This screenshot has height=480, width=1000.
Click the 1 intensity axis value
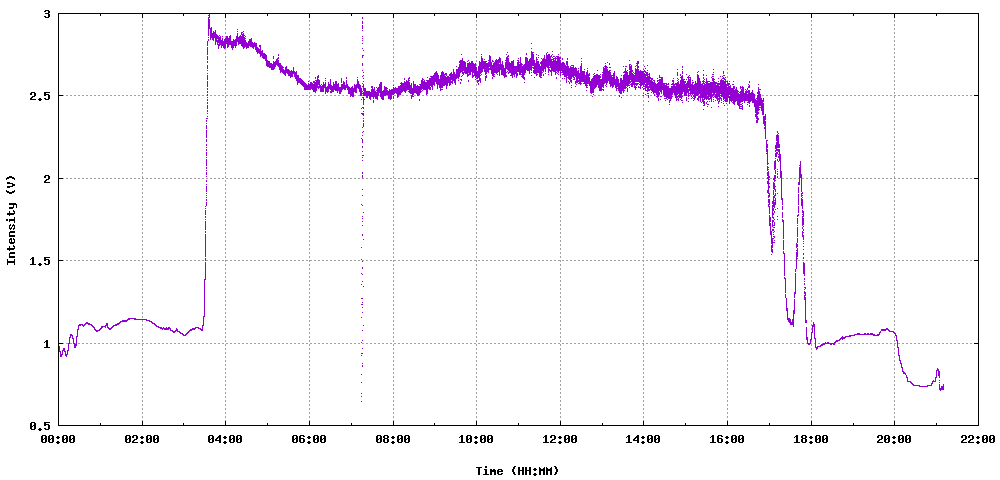pyautogui.click(x=48, y=344)
